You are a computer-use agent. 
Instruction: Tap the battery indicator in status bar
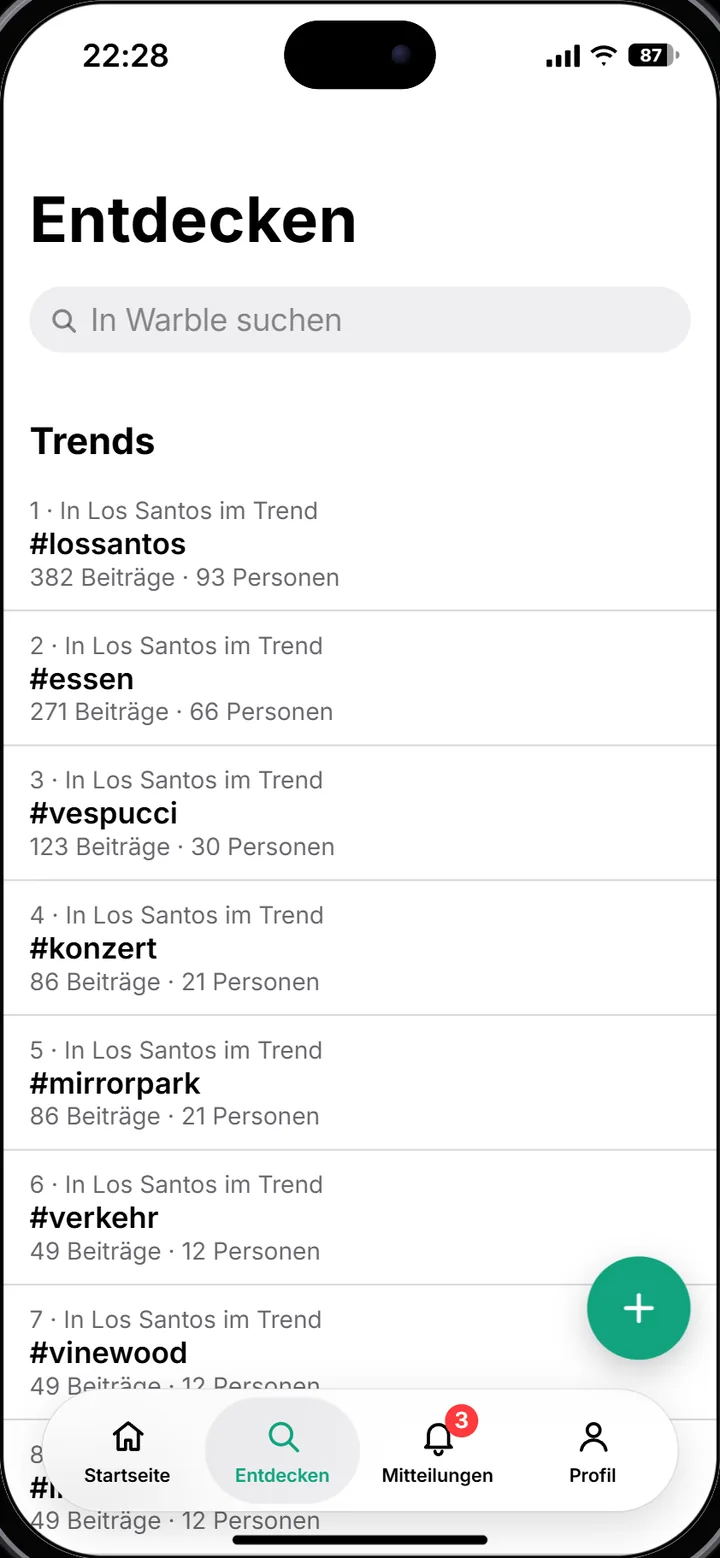tap(653, 56)
